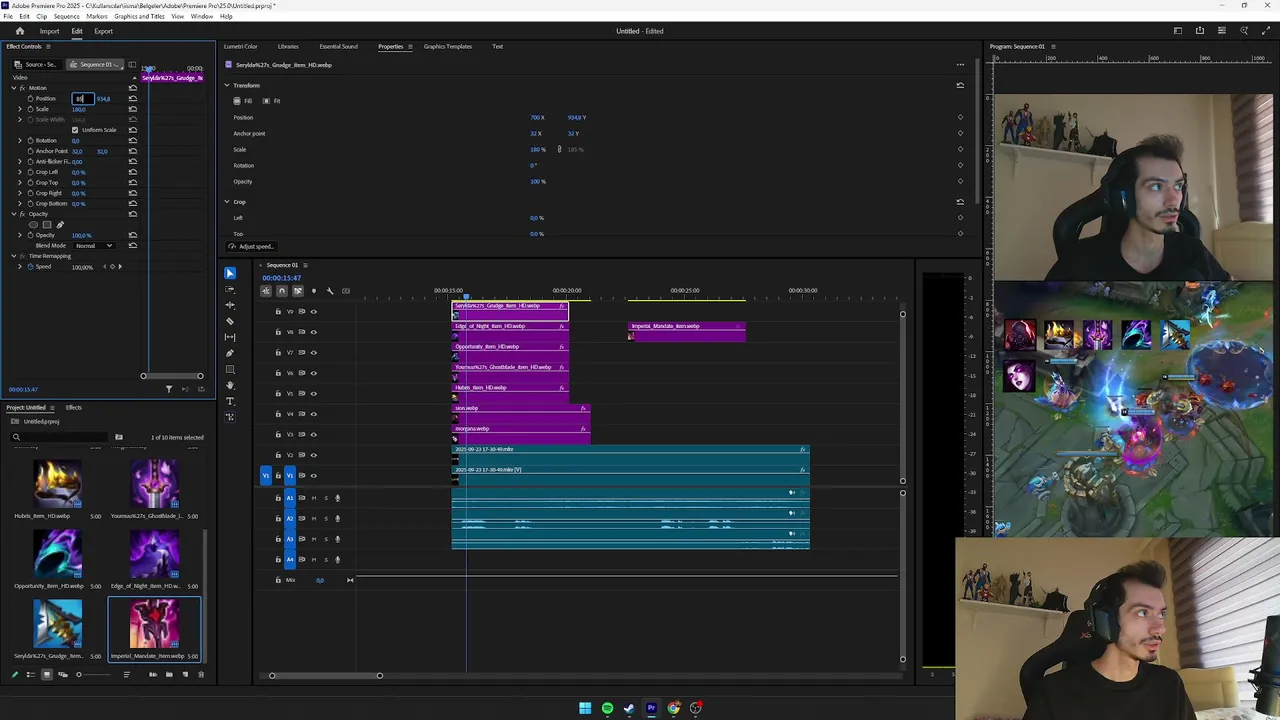Screen dimensions: 1280x720
Task: Click the Fill button in Properties
Action: point(244,101)
